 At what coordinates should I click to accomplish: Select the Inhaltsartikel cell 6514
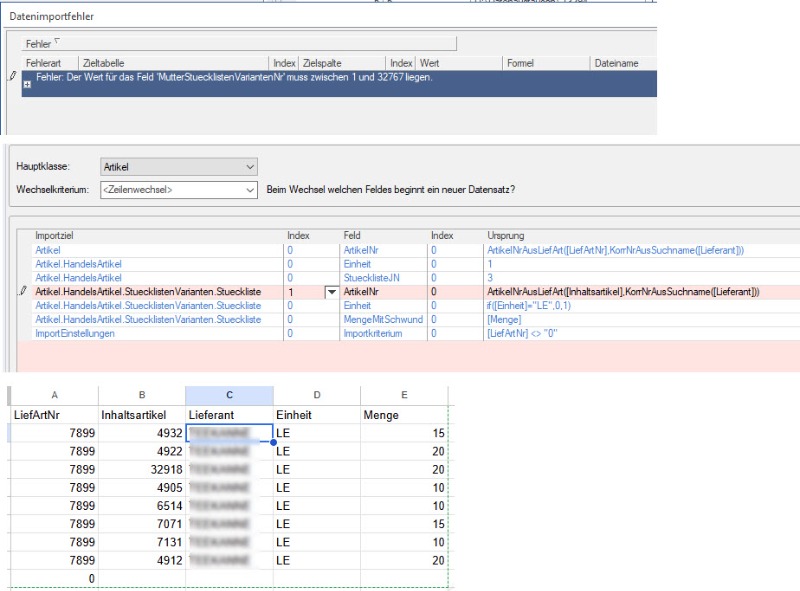(x=142, y=506)
